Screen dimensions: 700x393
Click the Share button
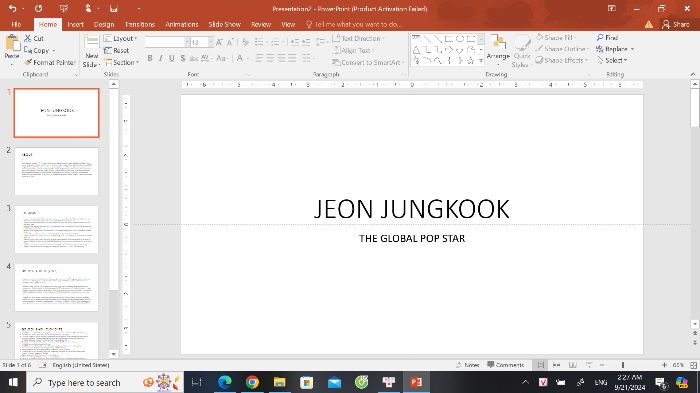(676, 25)
